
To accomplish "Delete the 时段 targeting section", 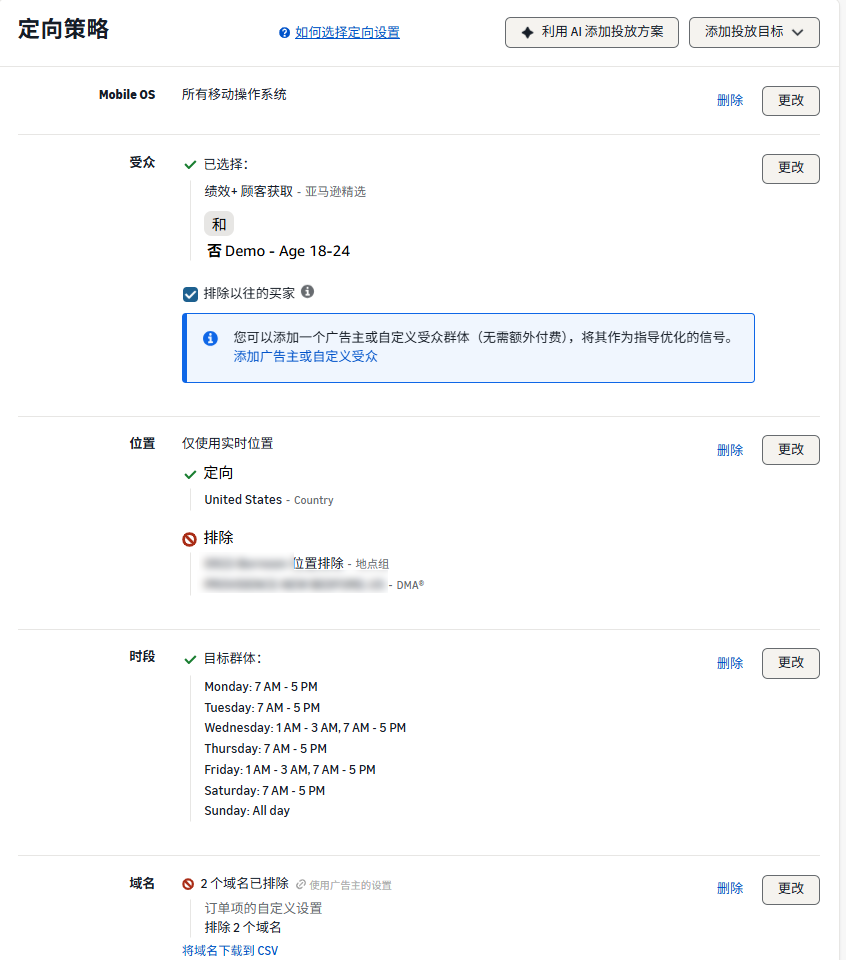I will [x=730, y=663].
